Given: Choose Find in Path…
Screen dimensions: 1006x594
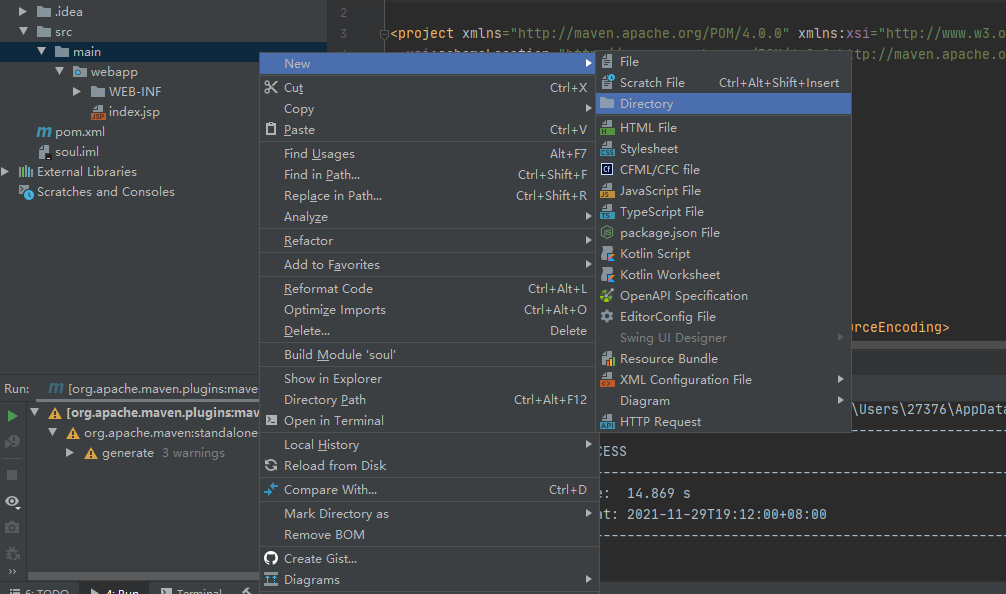Looking at the screenshot, I should tap(429, 174).
